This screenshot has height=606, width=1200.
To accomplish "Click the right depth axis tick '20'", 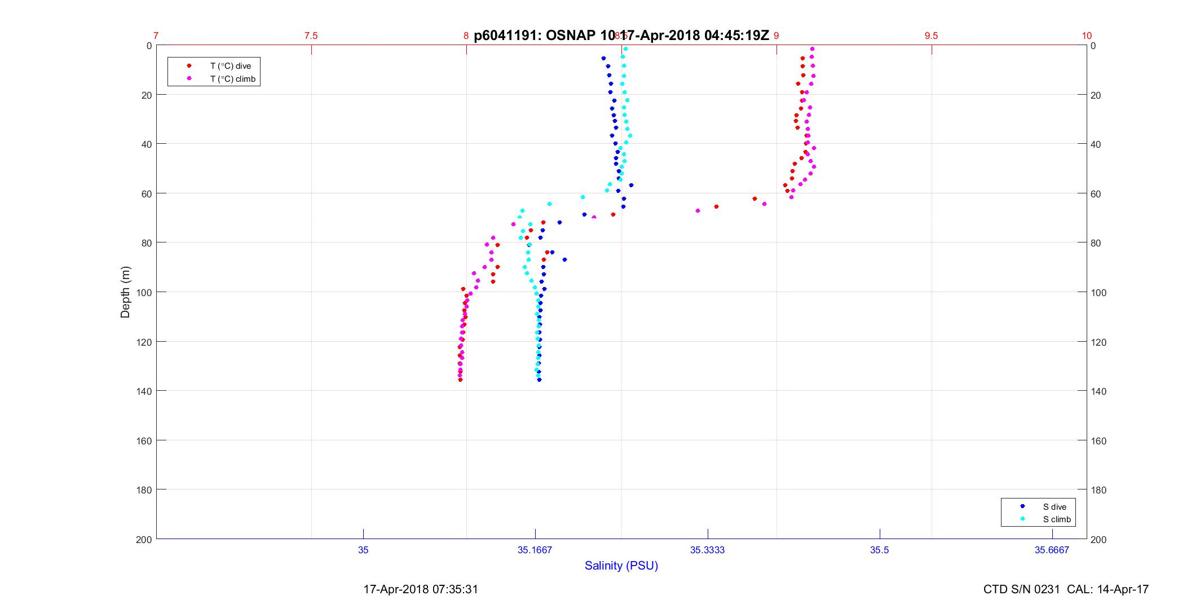I will coord(1097,95).
